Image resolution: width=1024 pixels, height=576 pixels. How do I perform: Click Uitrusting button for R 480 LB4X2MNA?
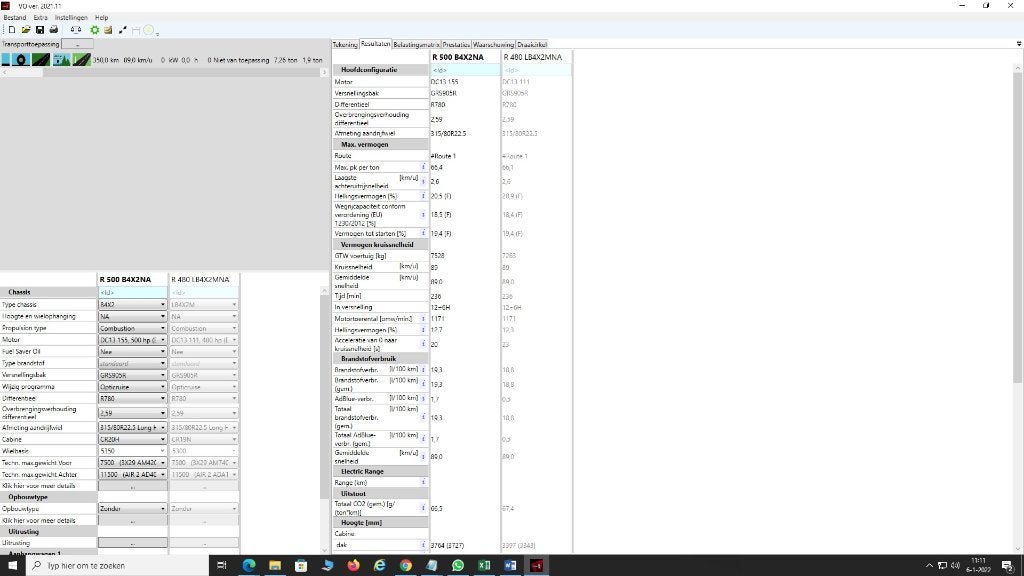(204, 543)
